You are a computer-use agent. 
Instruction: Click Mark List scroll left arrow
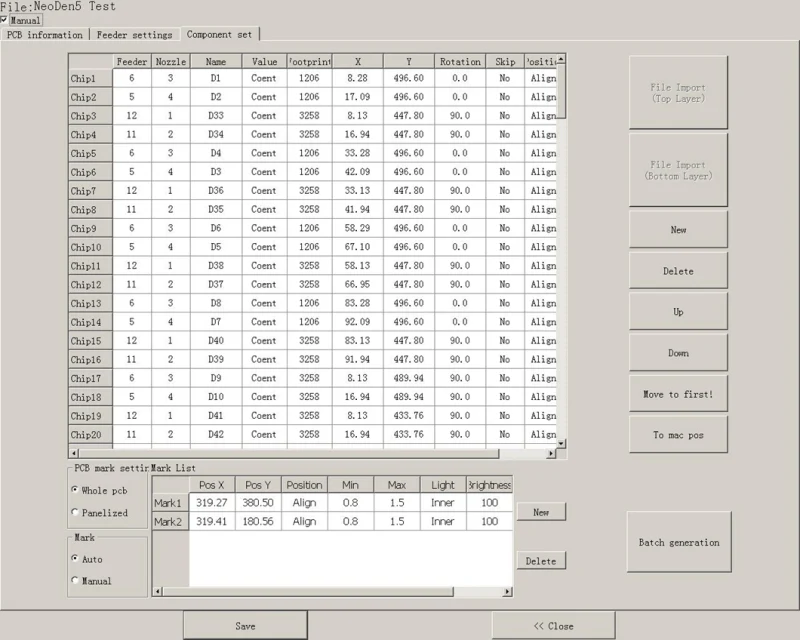pos(158,592)
